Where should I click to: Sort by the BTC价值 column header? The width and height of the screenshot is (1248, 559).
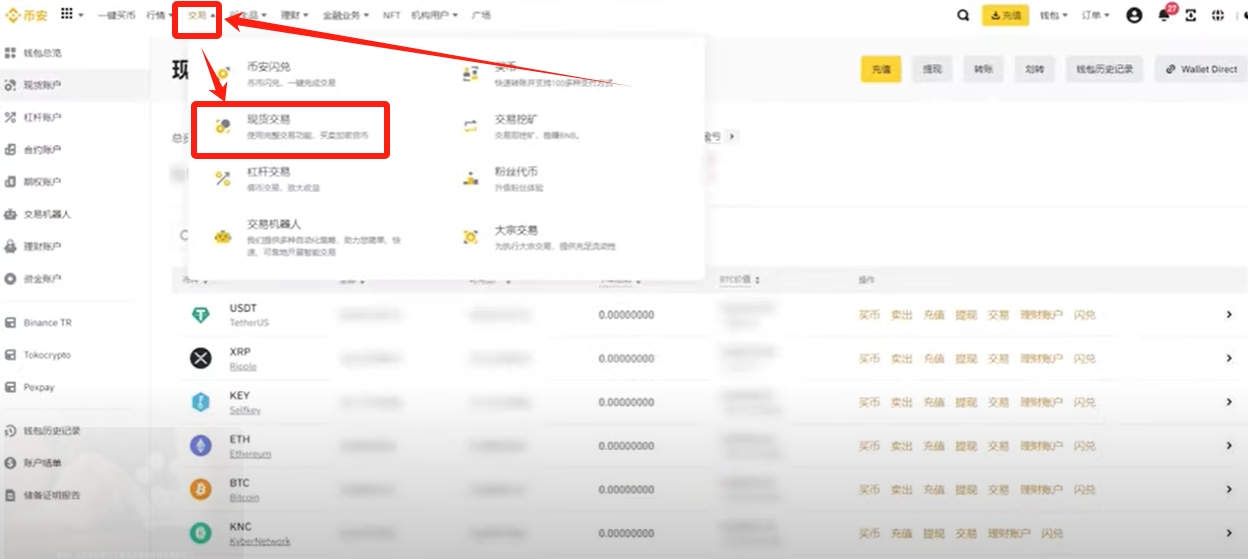click(740, 280)
